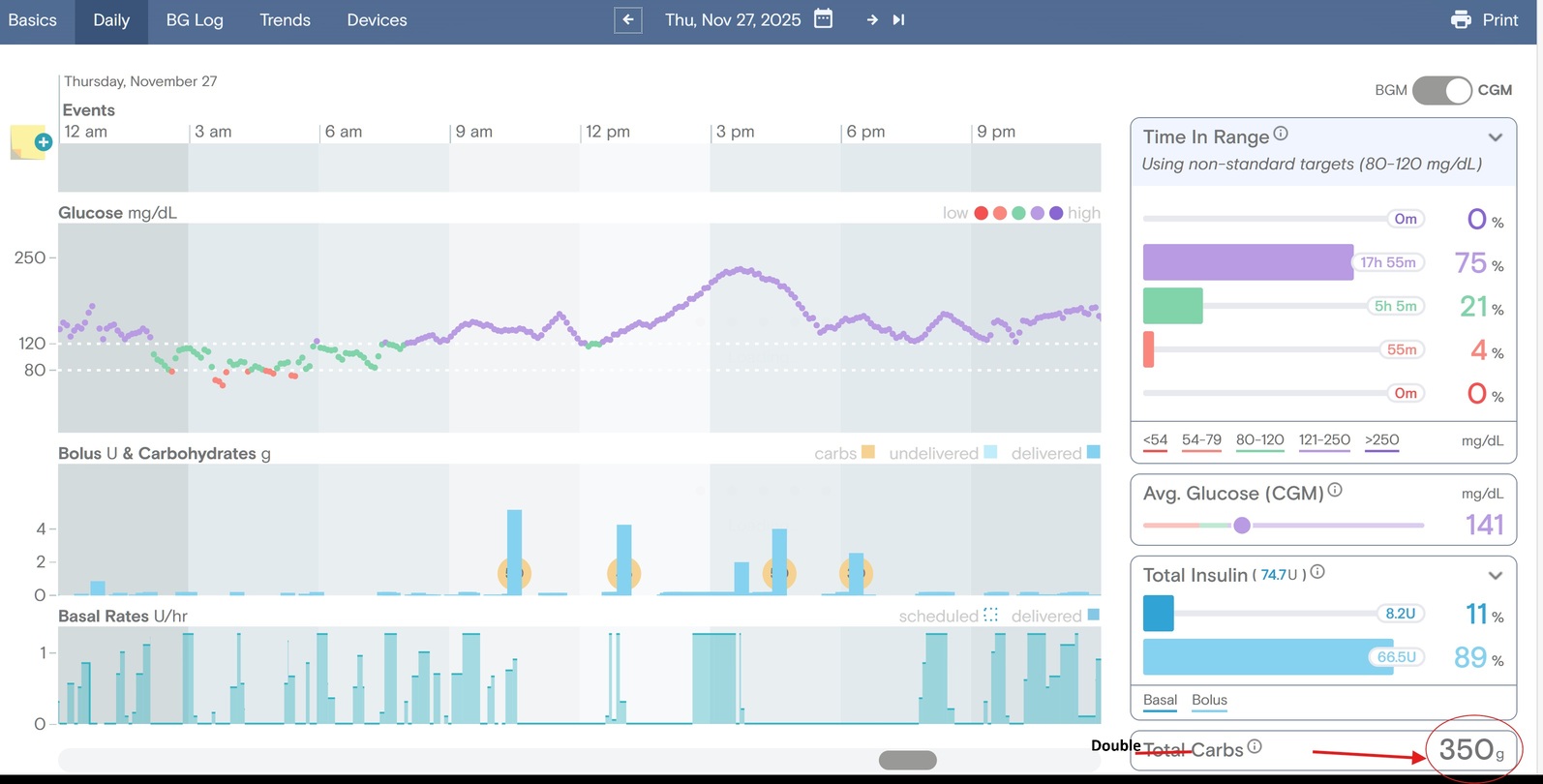Viewport: 1543px width, 784px height.
Task: Click the Bolus legend label
Action: tap(1209, 700)
